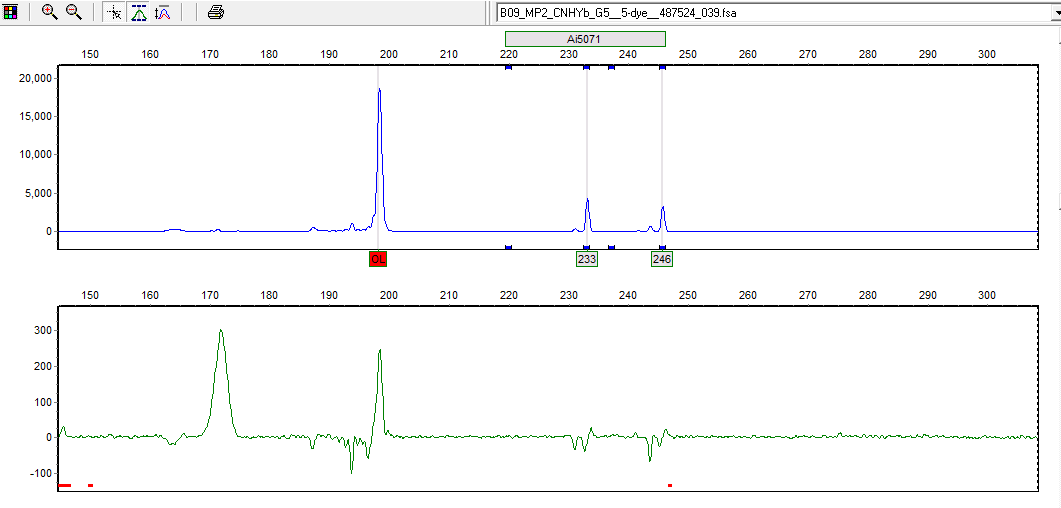Open the sample file dropdown list
This screenshot has height=508, width=1061.
click(x=1052, y=13)
